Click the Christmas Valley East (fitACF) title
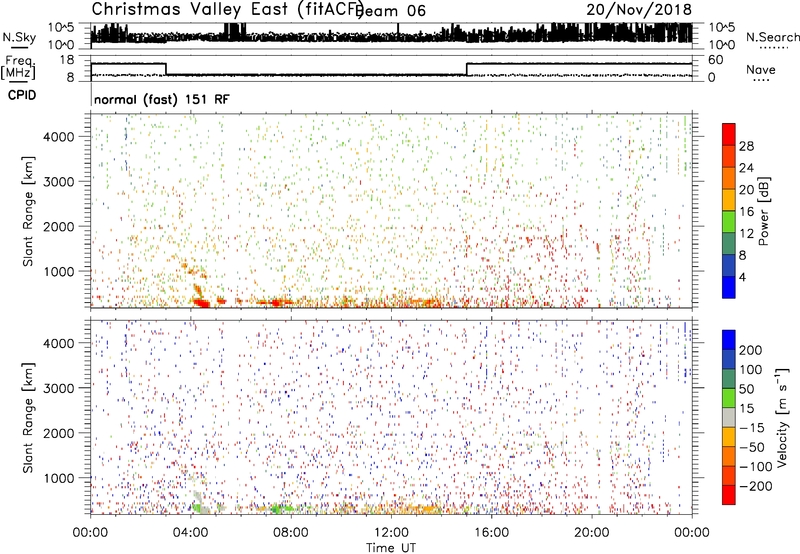The height and width of the screenshot is (554, 800). [227, 9]
